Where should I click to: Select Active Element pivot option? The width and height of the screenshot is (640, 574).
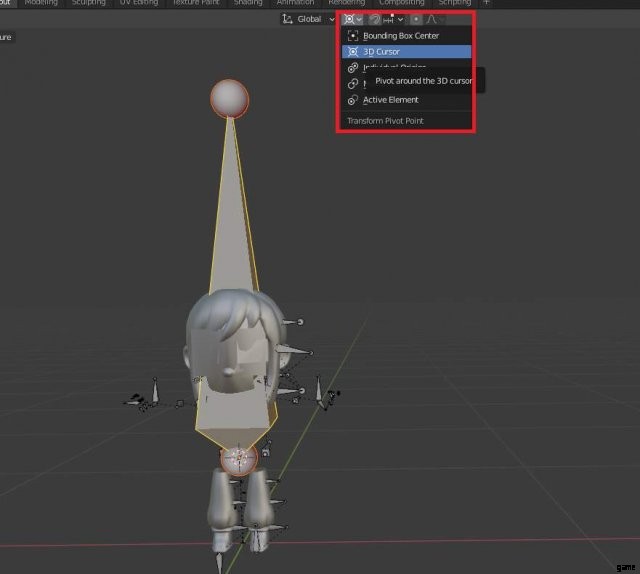coord(390,100)
